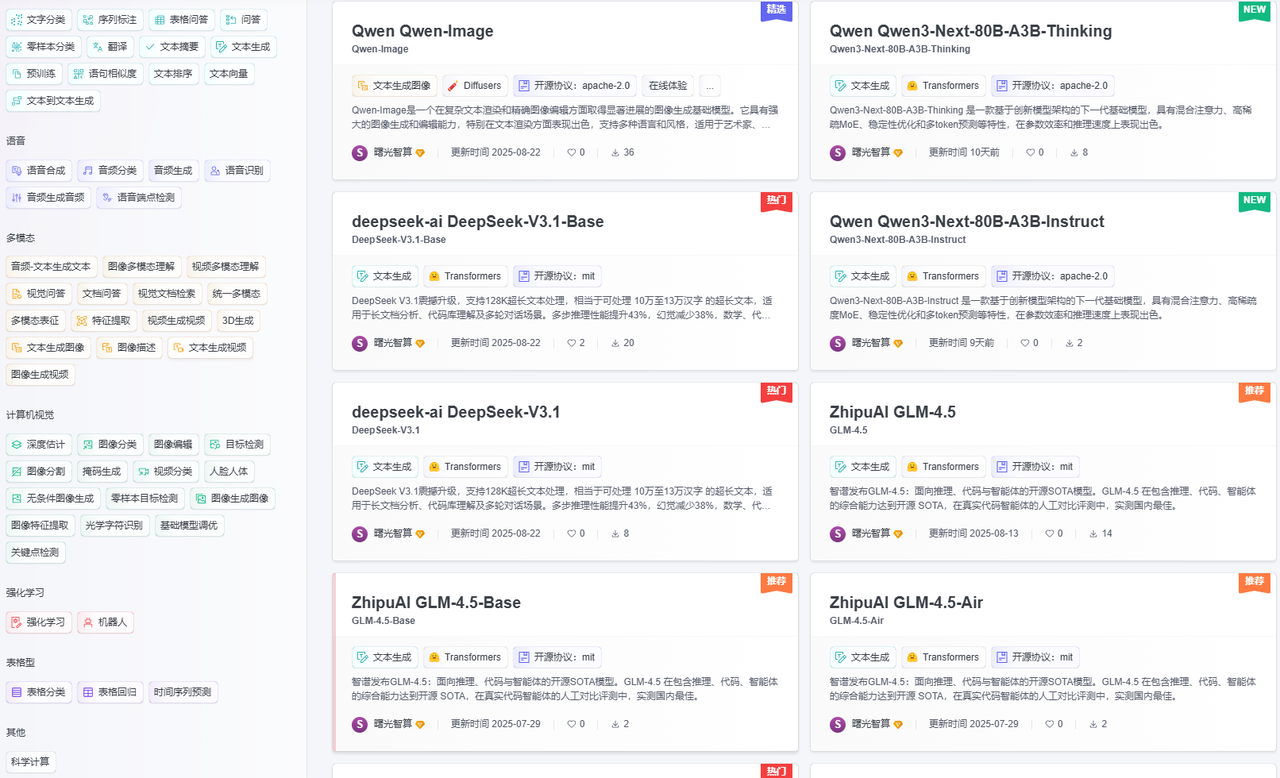Open the ZhipuAI GLM-4.5-Air title
The height and width of the screenshot is (778, 1280).
tap(906, 602)
